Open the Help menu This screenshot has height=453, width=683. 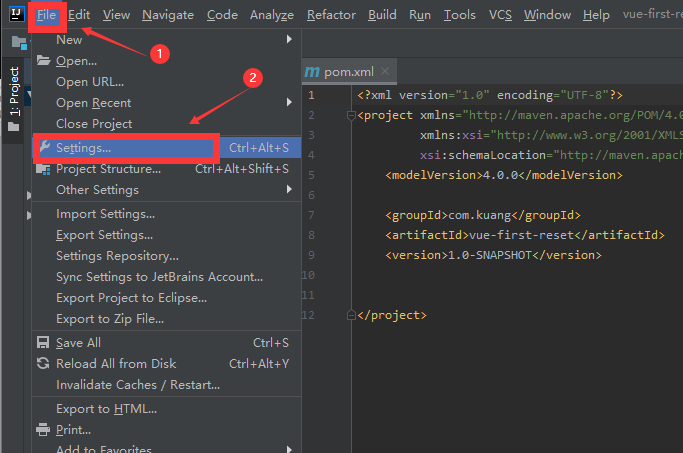tap(596, 15)
